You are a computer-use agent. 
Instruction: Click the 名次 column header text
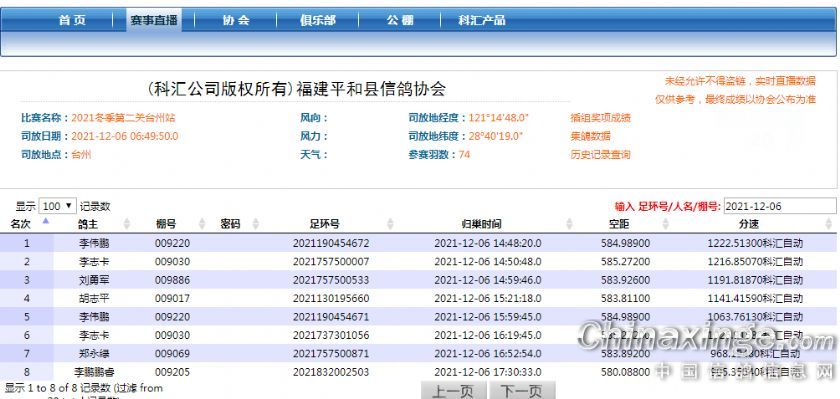coord(20,224)
